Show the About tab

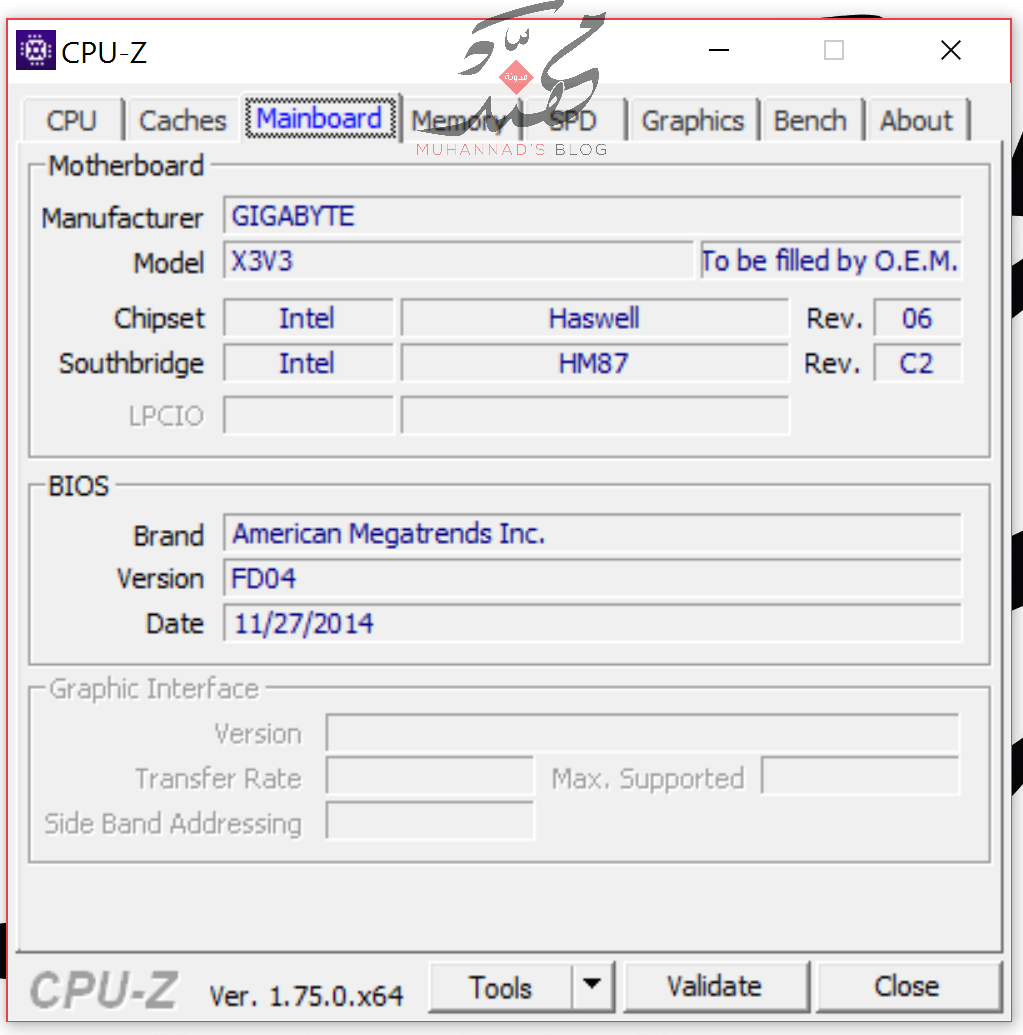[x=916, y=121]
